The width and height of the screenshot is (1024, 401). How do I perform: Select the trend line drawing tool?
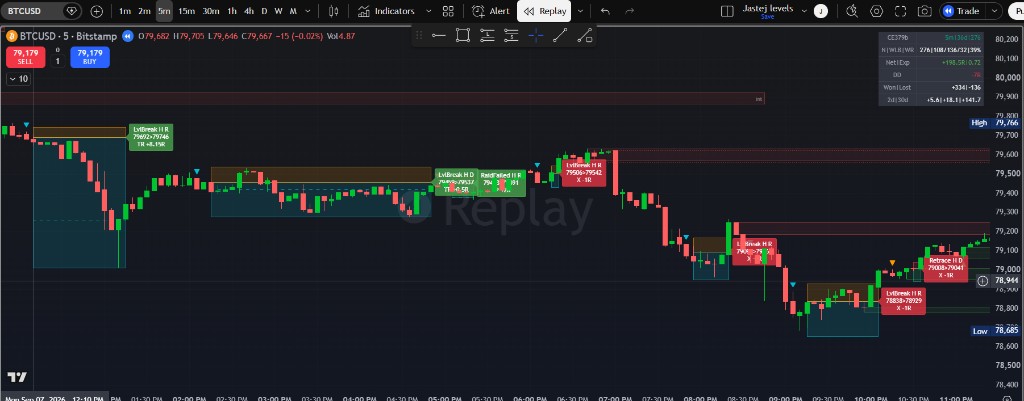pos(560,35)
